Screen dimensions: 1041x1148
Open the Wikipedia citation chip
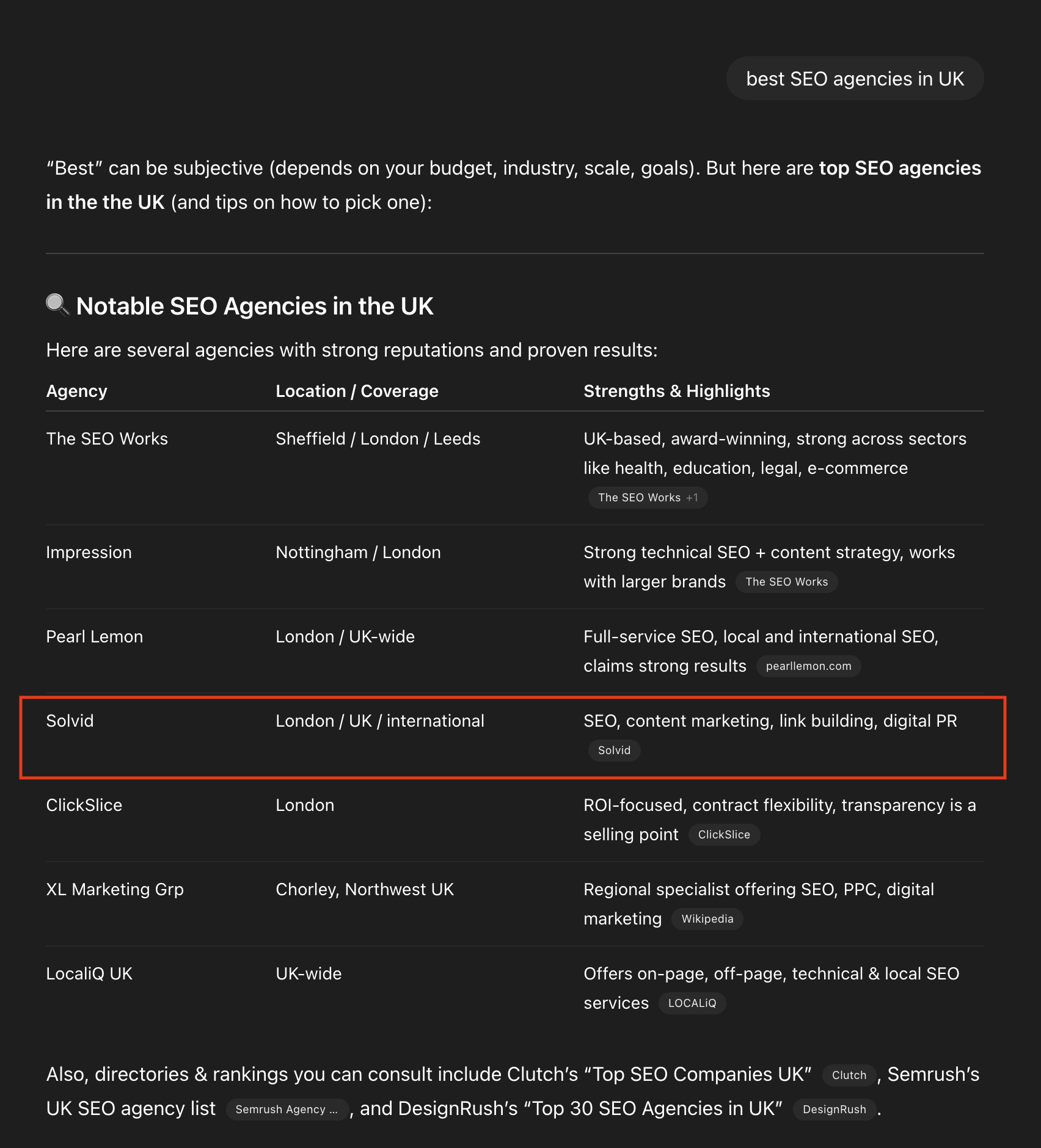(x=707, y=919)
